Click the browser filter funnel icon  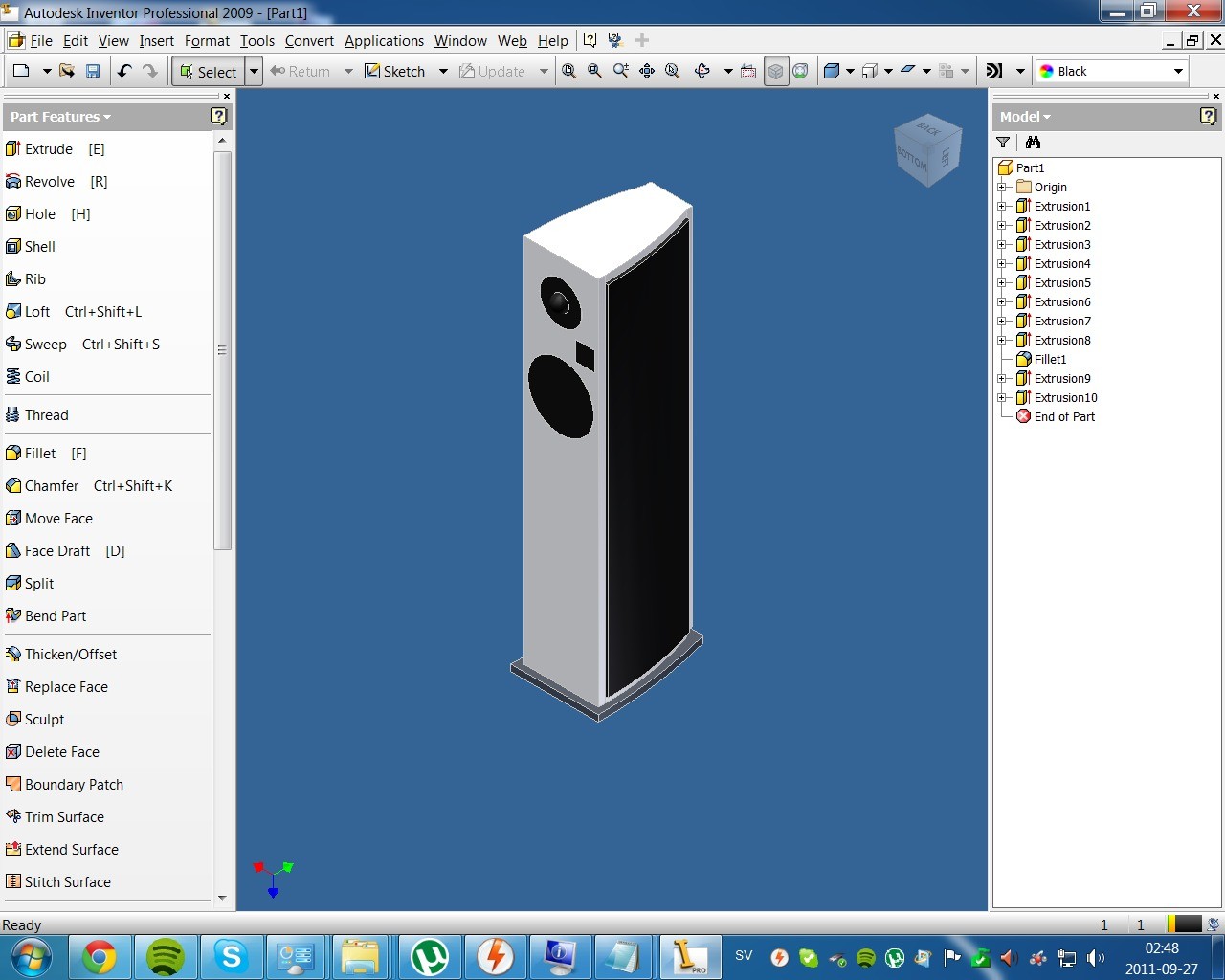pyautogui.click(x=1003, y=143)
